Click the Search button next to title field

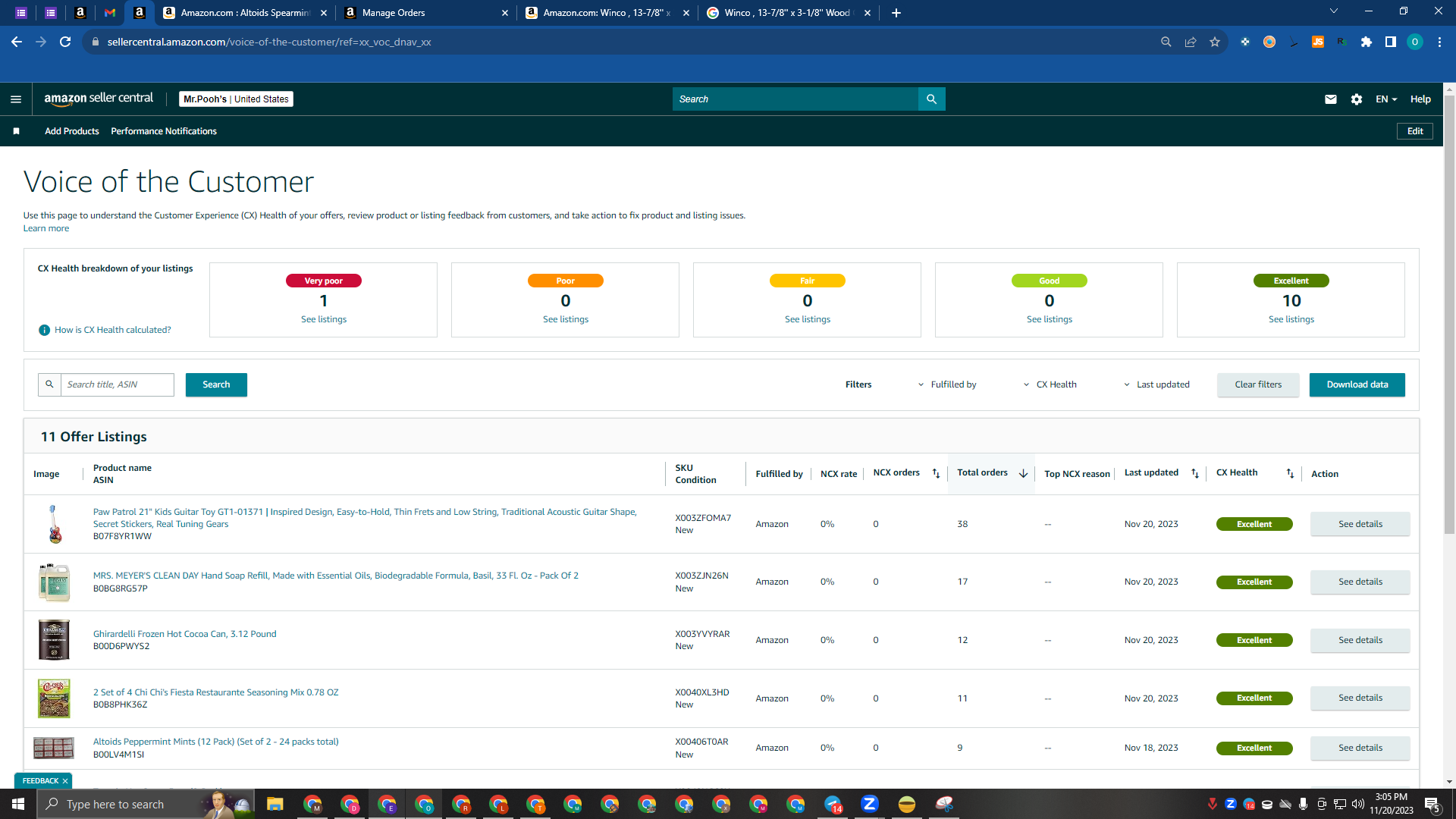click(216, 384)
